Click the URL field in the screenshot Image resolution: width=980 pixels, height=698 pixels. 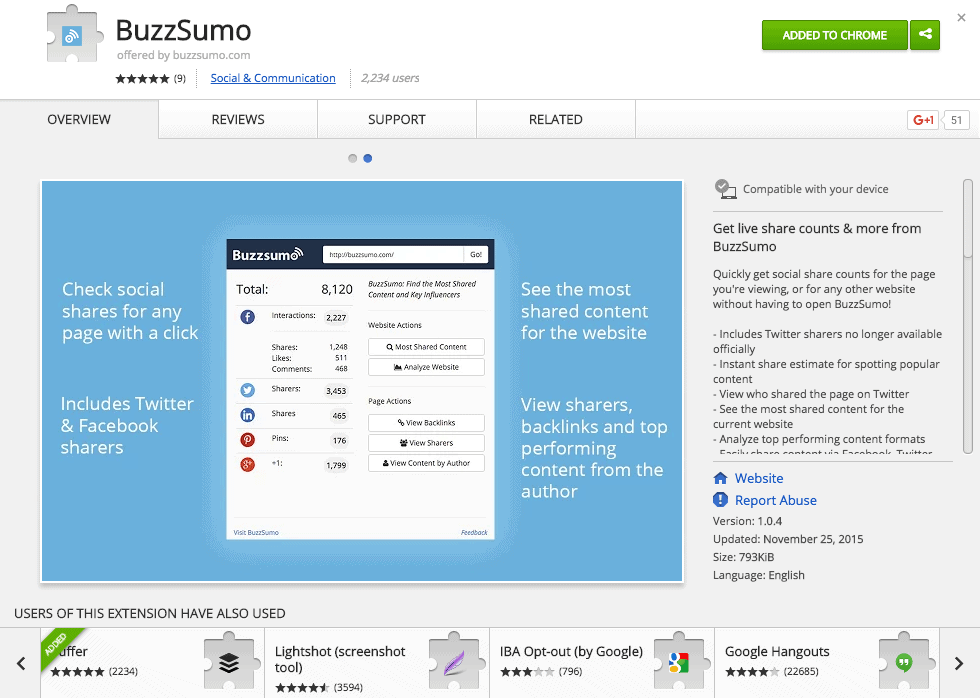(x=392, y=254)
